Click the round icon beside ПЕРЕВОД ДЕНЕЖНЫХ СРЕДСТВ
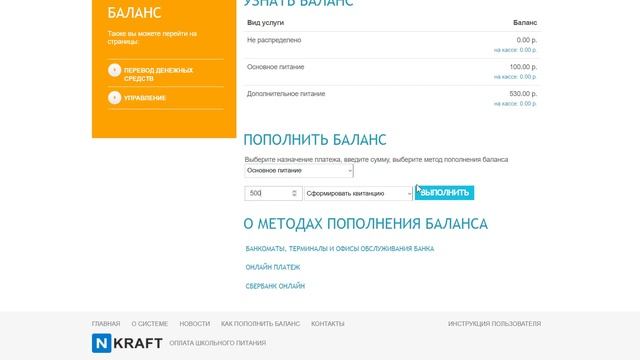 click(x=114, y=70)
